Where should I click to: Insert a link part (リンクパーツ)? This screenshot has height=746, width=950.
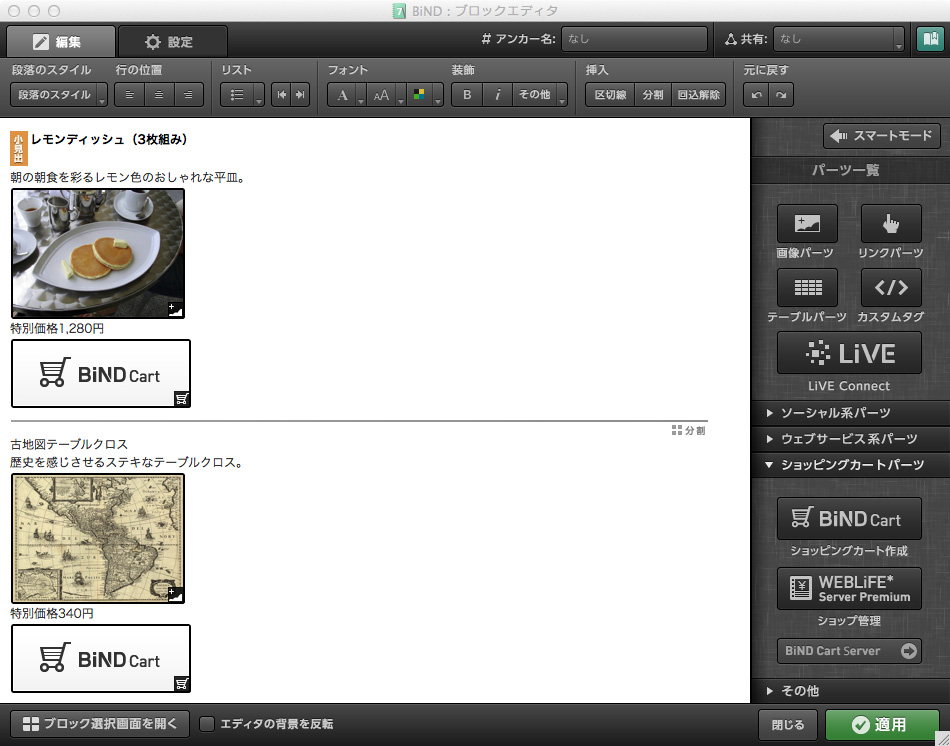pos(891,224)
